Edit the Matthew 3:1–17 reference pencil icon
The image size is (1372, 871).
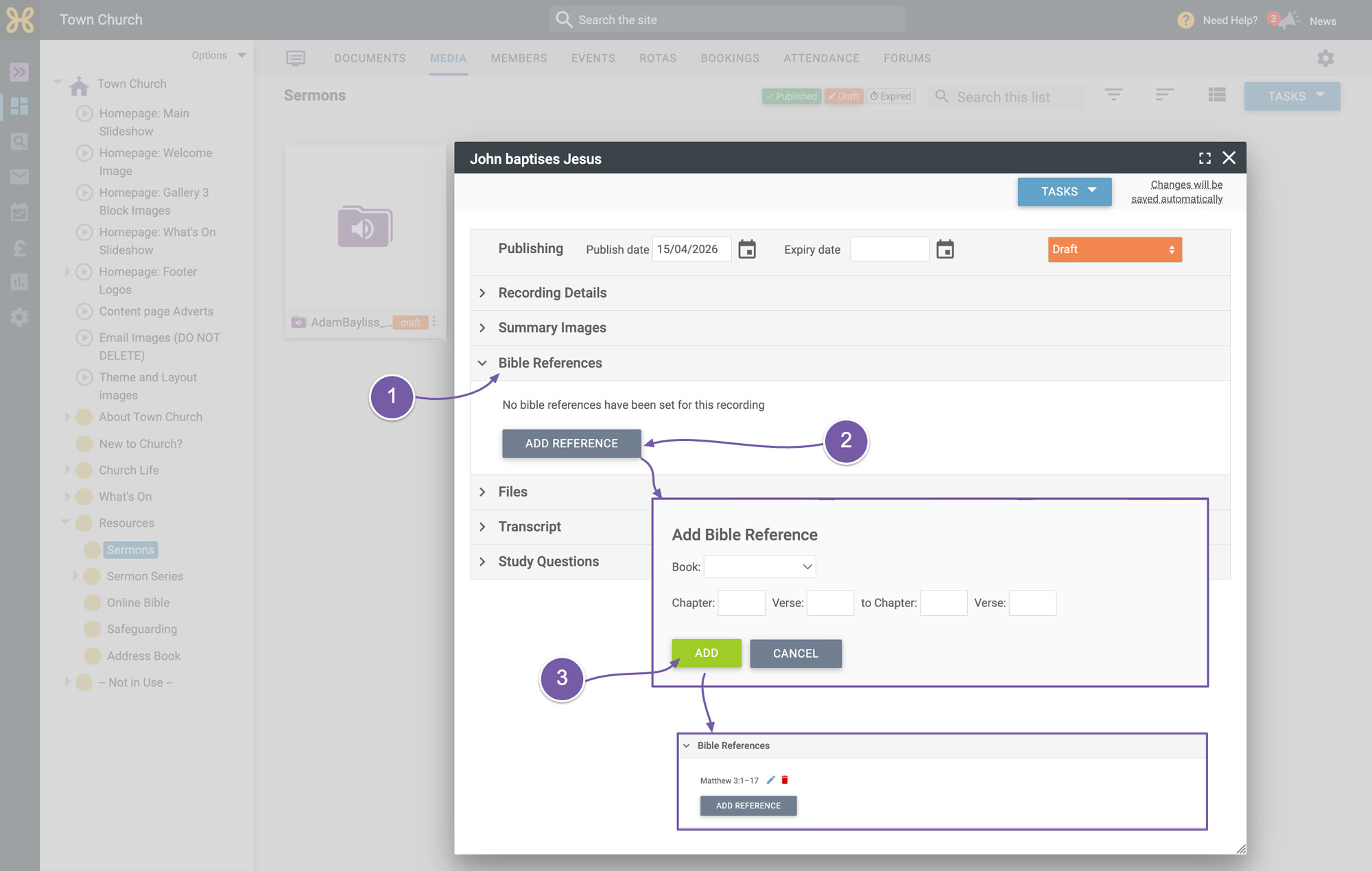770,780
